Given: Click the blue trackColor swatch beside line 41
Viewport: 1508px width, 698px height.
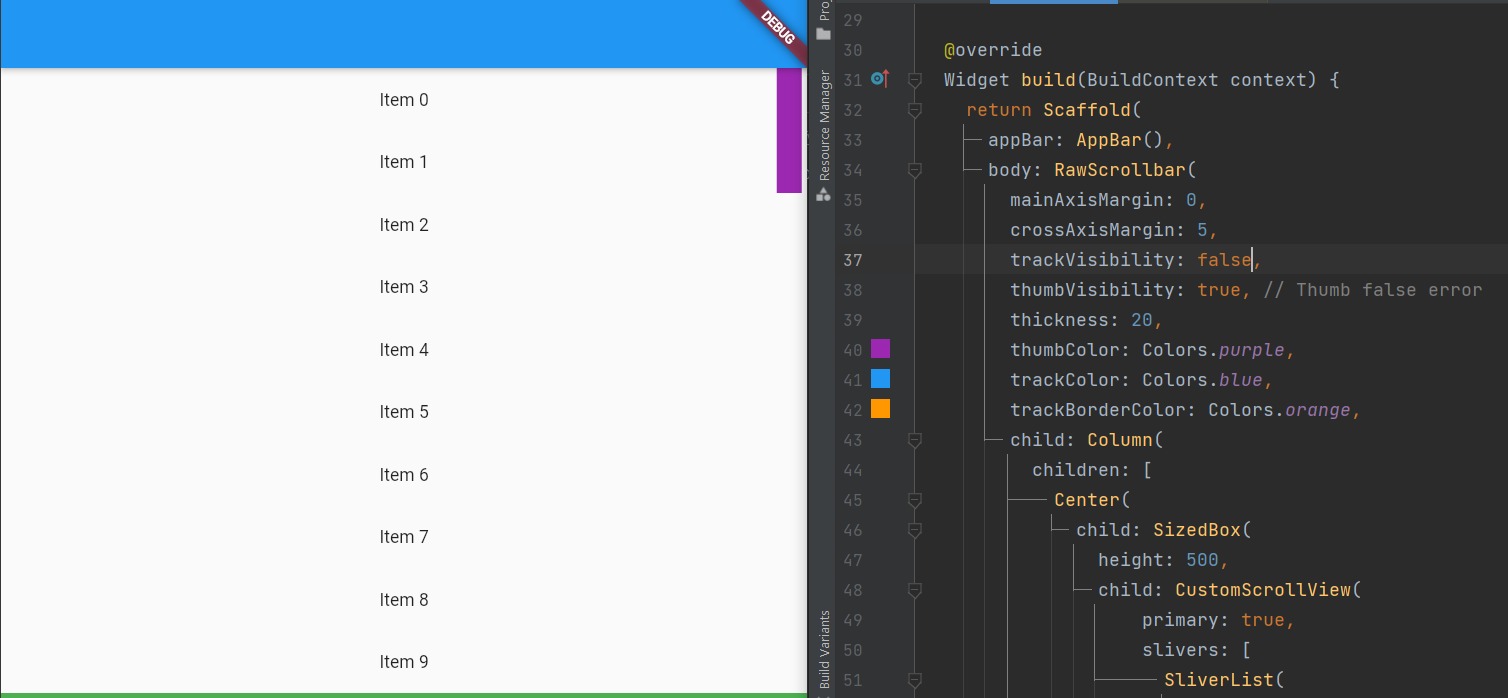Looking at the screenshot, I should coord(881,378).
